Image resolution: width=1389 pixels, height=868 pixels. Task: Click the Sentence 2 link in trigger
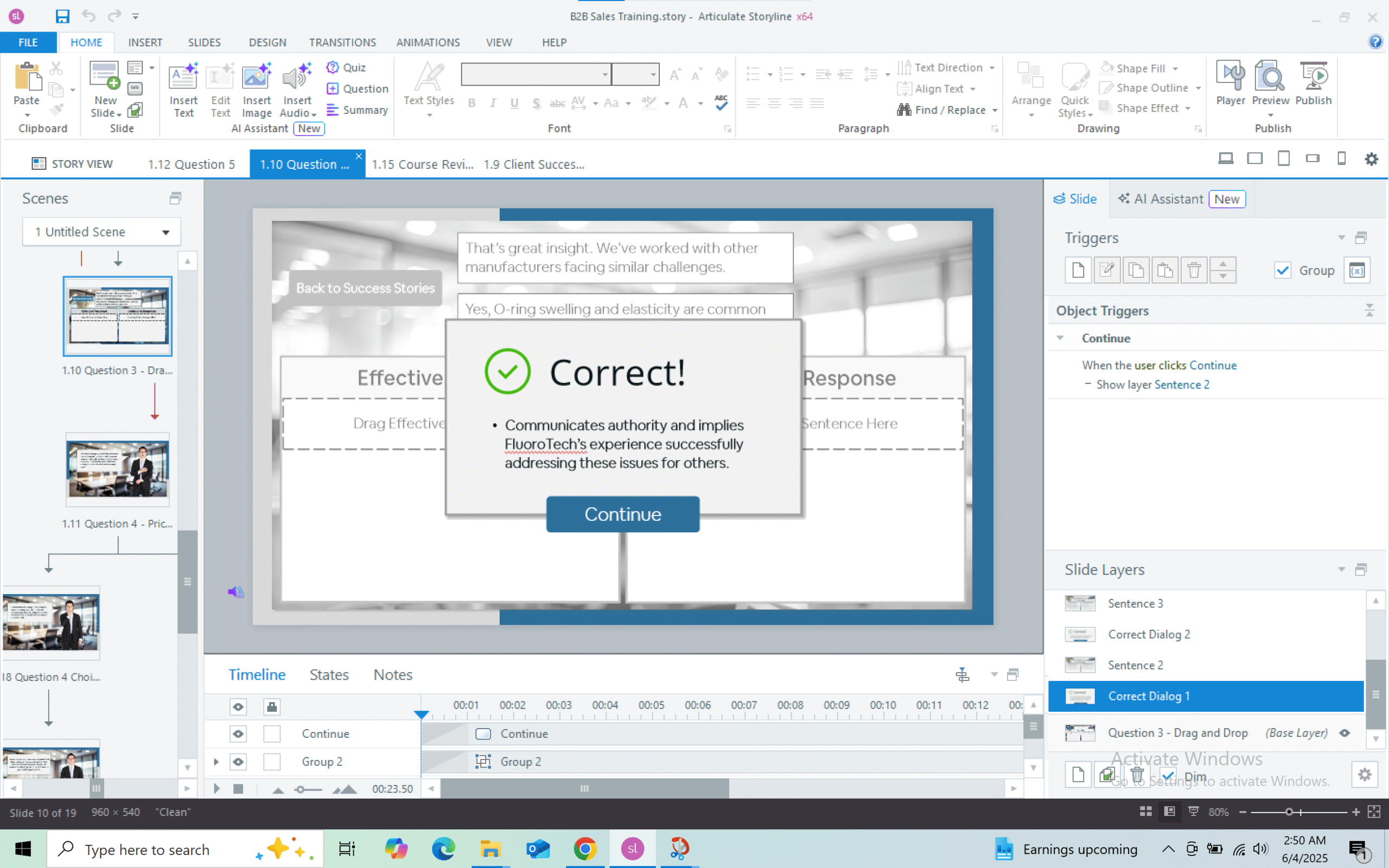coord(1181,385)
